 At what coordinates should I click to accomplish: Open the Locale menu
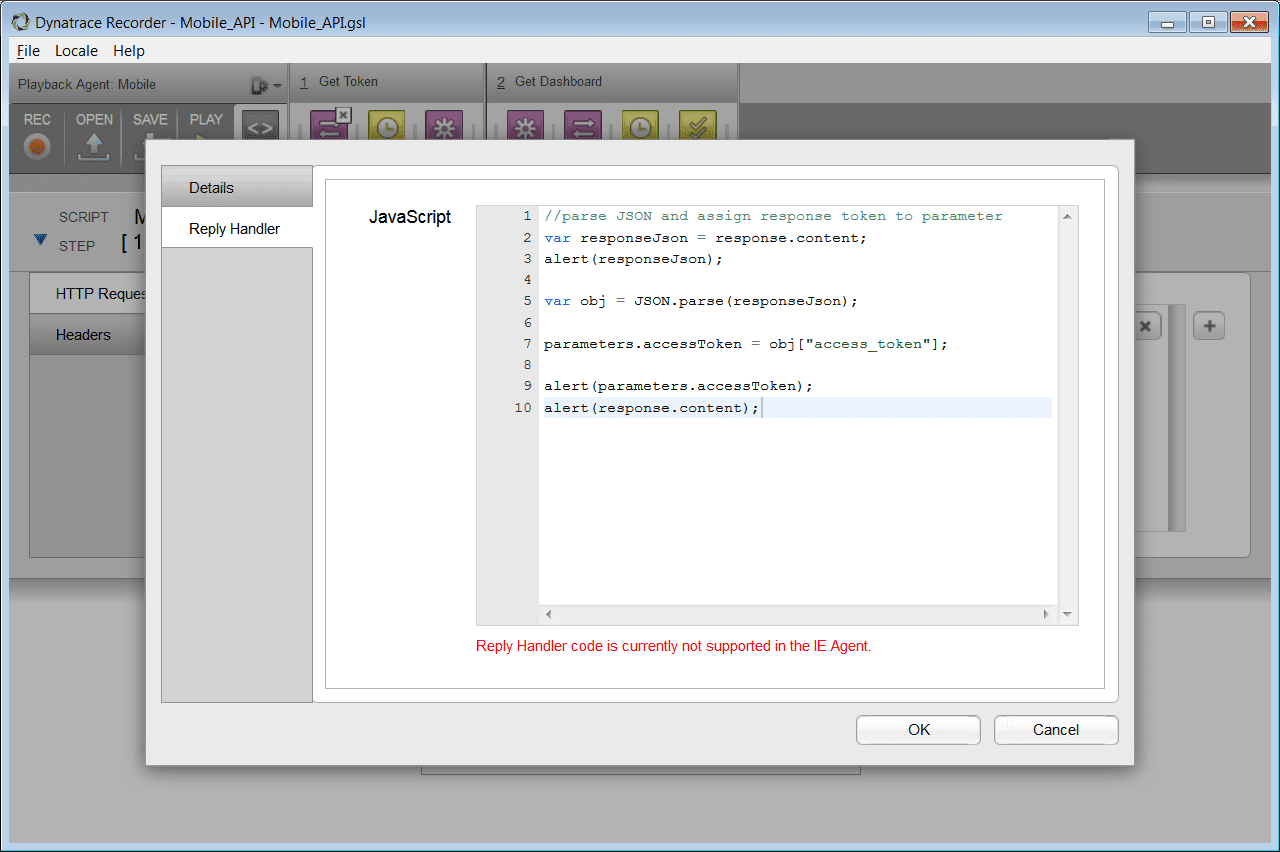point(76,51)
